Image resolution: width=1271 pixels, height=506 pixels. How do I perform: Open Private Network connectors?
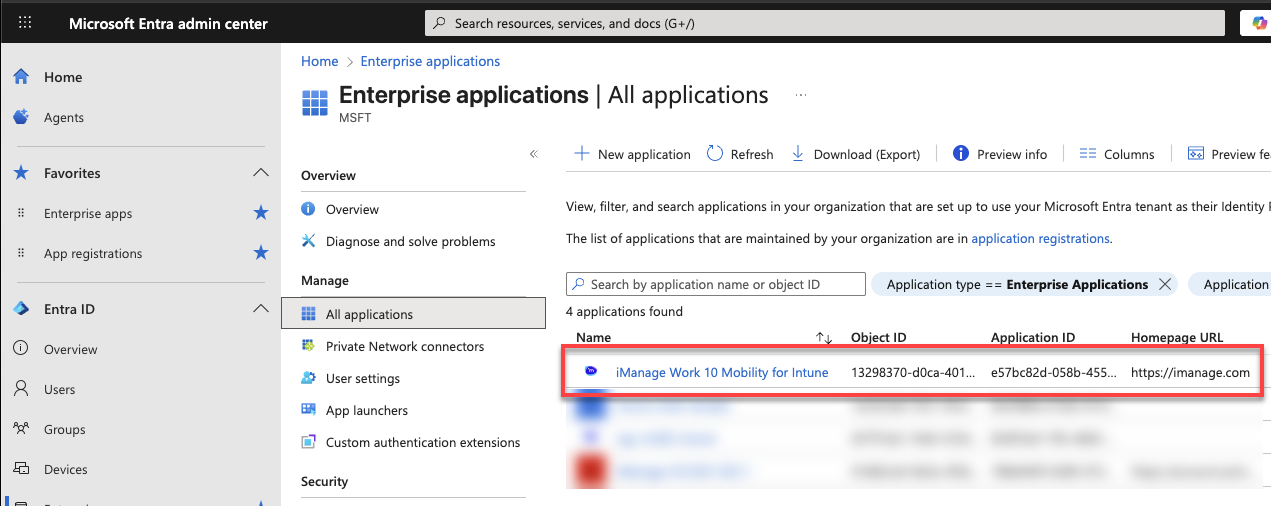[x=404, y=346]
